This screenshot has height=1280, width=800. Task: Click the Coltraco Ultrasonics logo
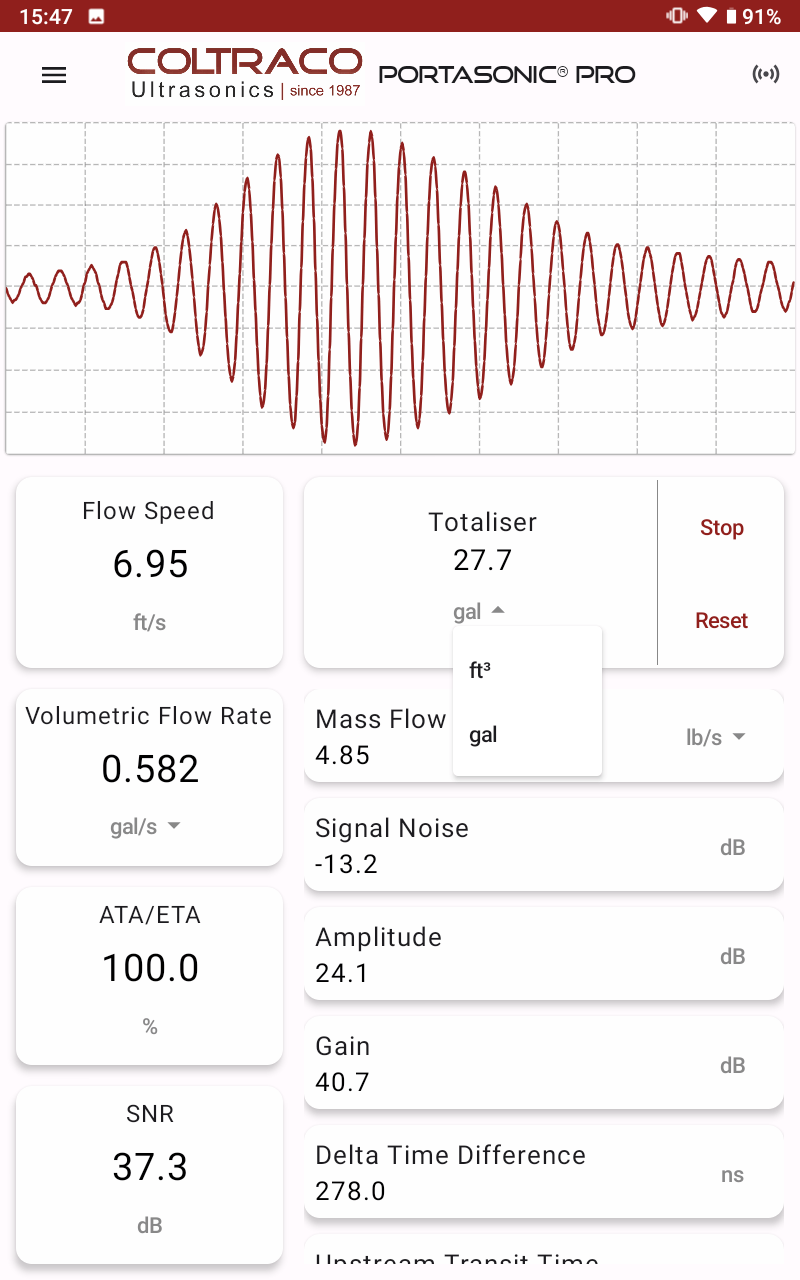[244, 74]
